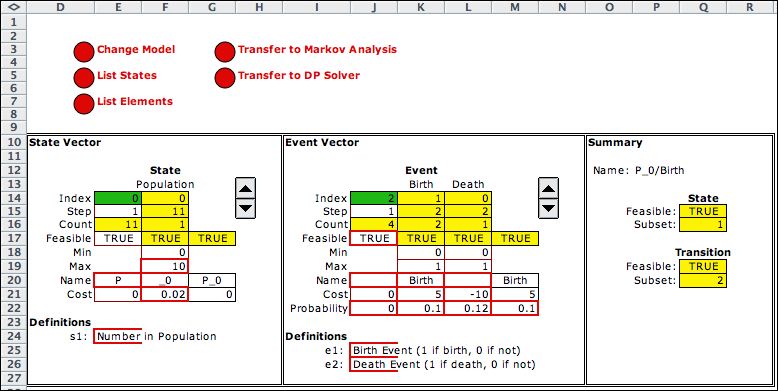Click Summary Transition Feasible TRUE cell
Image resolution: width=778 pixels, height=391 pixels.
click(x=703, y=266)
